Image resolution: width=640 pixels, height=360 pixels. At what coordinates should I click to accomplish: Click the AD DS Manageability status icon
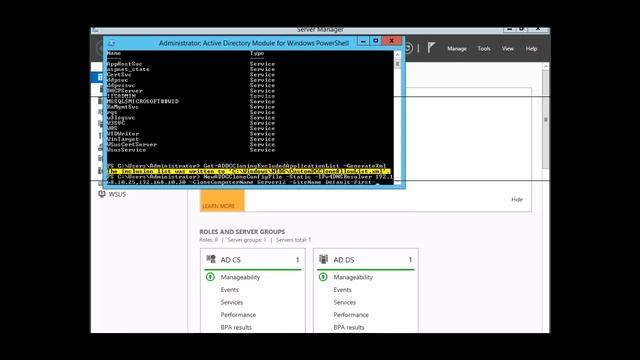pos(323,277)
